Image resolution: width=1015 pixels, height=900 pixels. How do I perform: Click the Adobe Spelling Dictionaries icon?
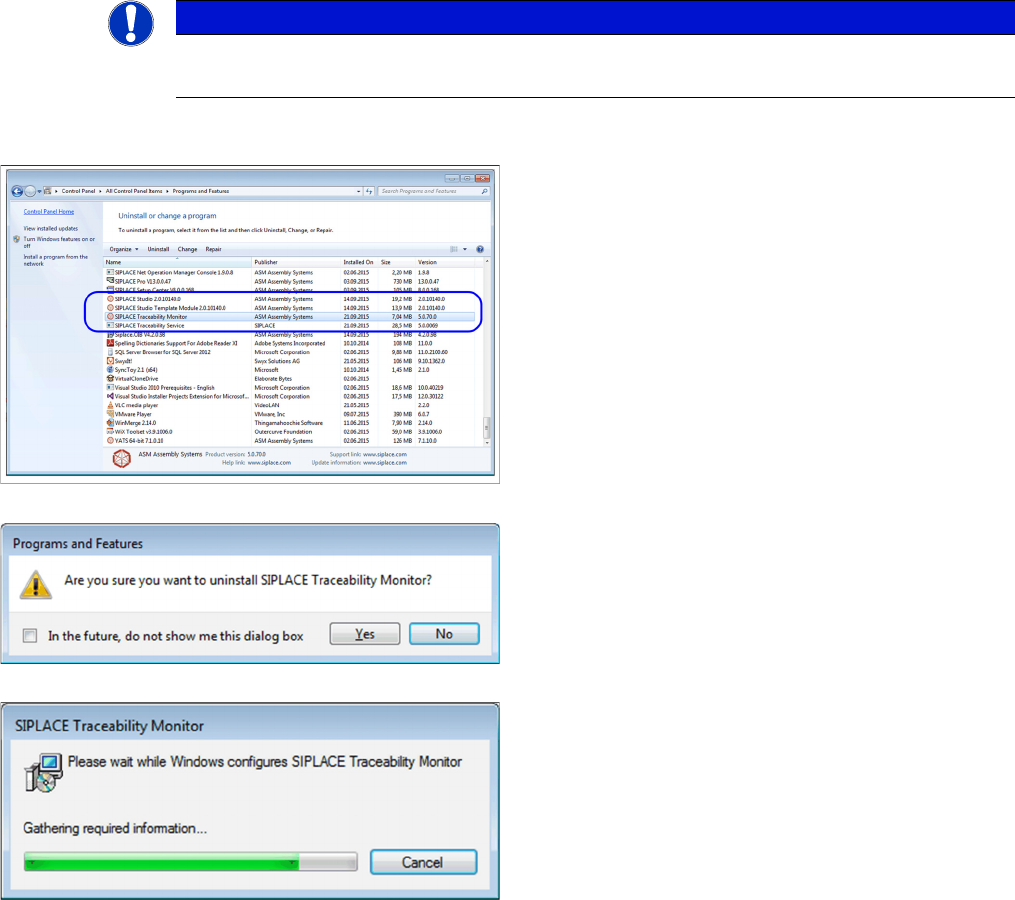110,343
